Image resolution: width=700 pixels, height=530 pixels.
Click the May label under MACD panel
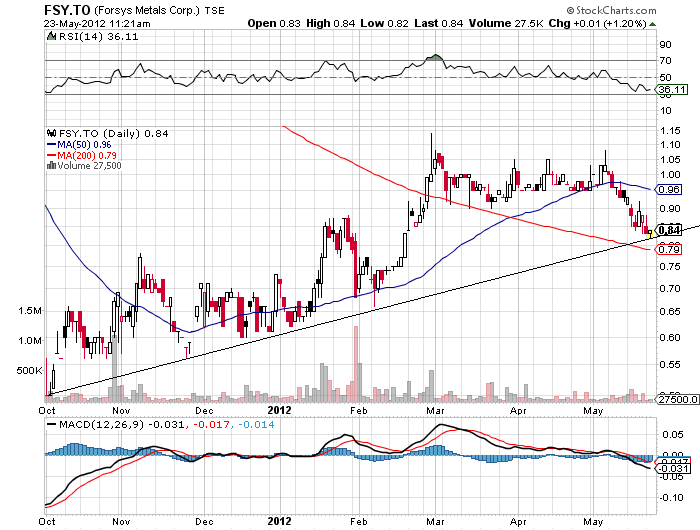pyautogui.click(x=593, y=522)
